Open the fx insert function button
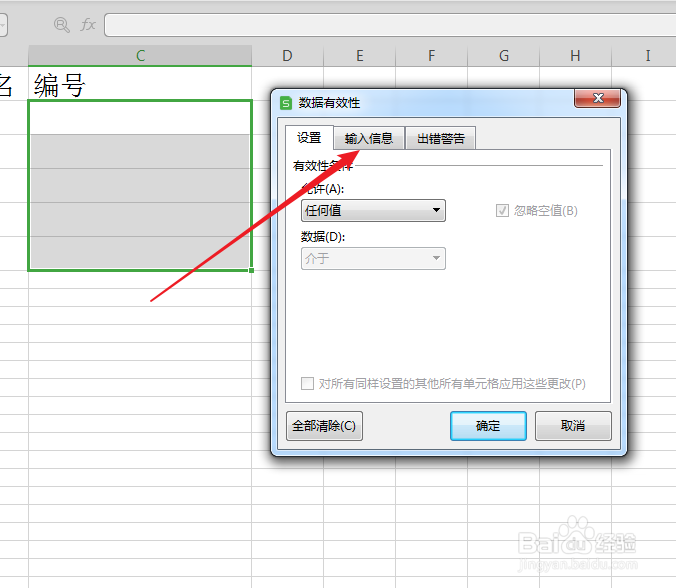Image resolution: width=676 pixels, height=588 pixels. (88, 25)
